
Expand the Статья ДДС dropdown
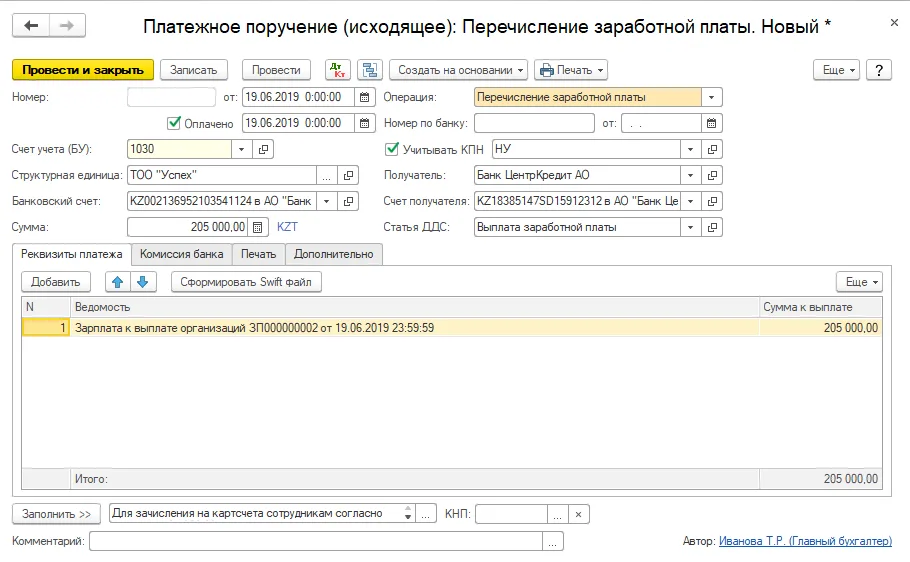click(691, 227)
